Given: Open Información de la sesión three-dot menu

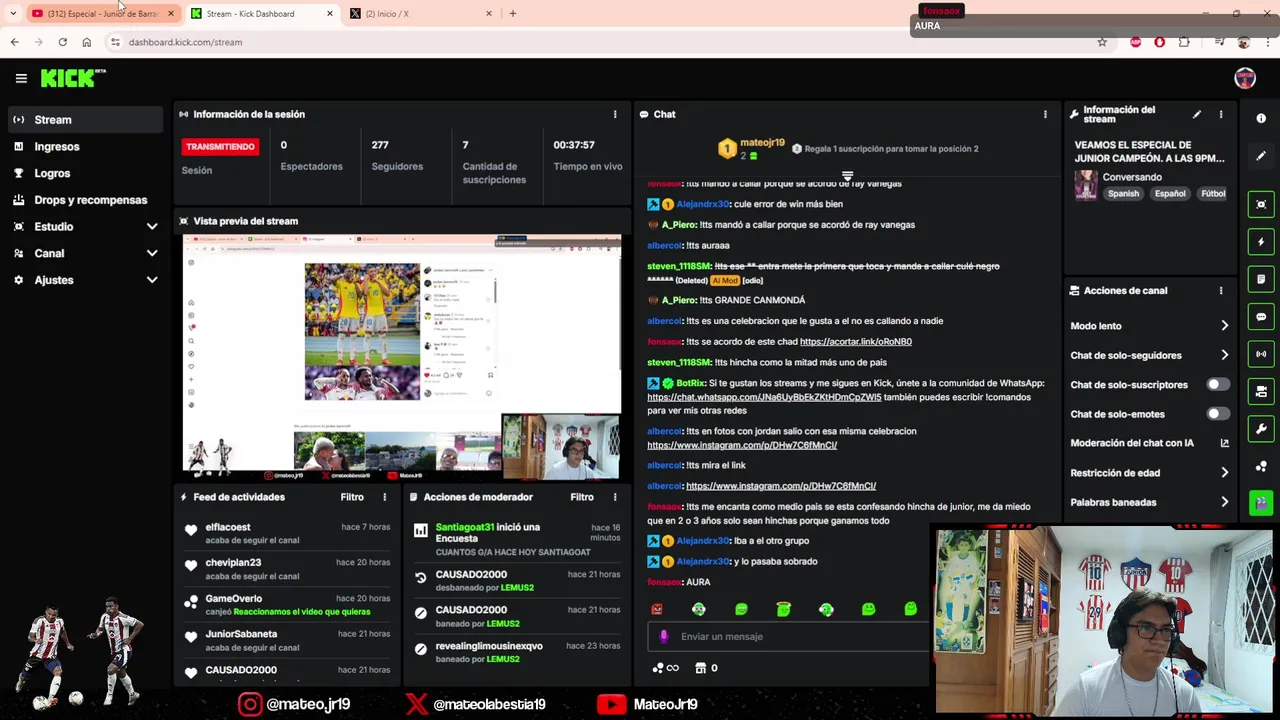Looking at the screenshot, I should pyautogui.click(x=614, y=114).
